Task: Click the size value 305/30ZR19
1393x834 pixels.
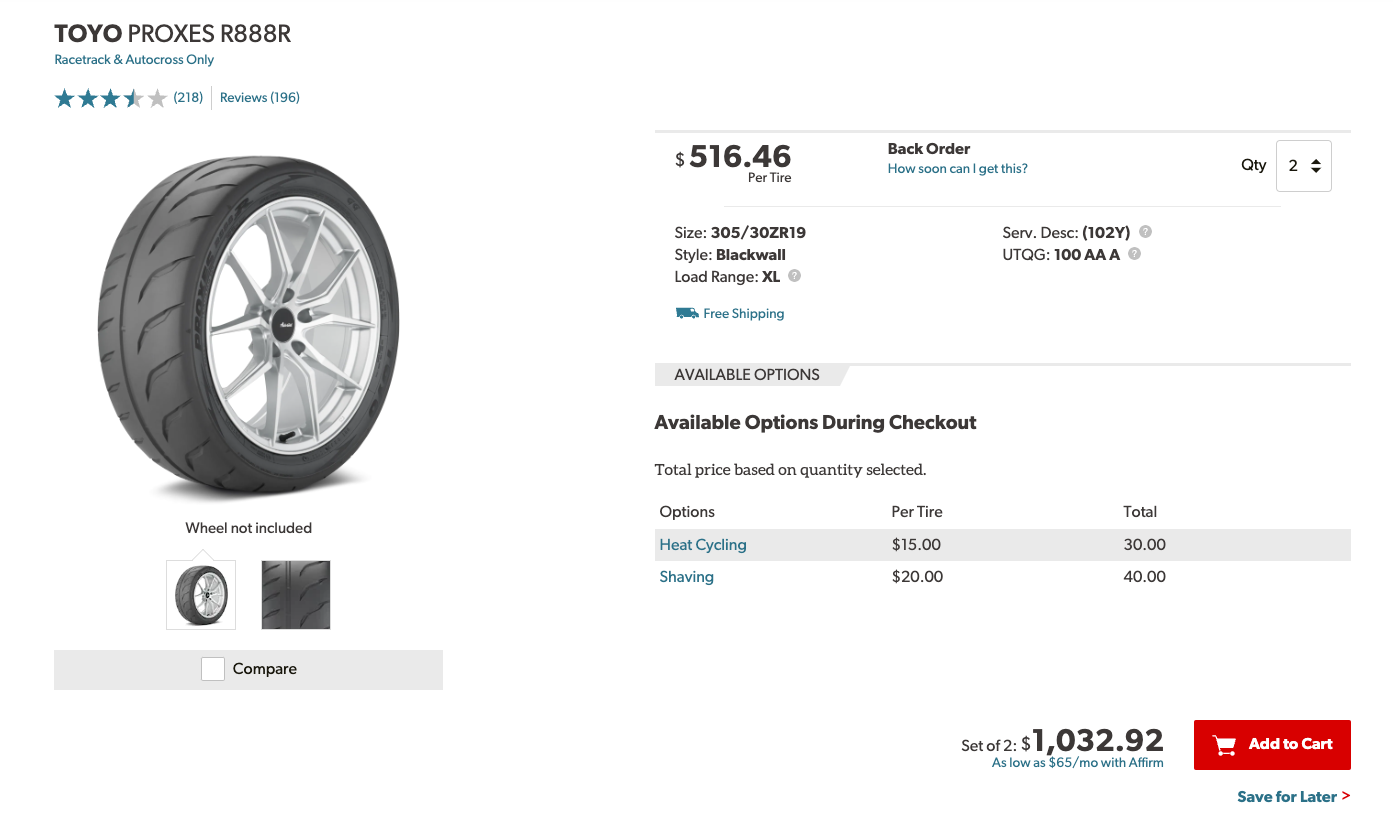Action: (758, 233)
